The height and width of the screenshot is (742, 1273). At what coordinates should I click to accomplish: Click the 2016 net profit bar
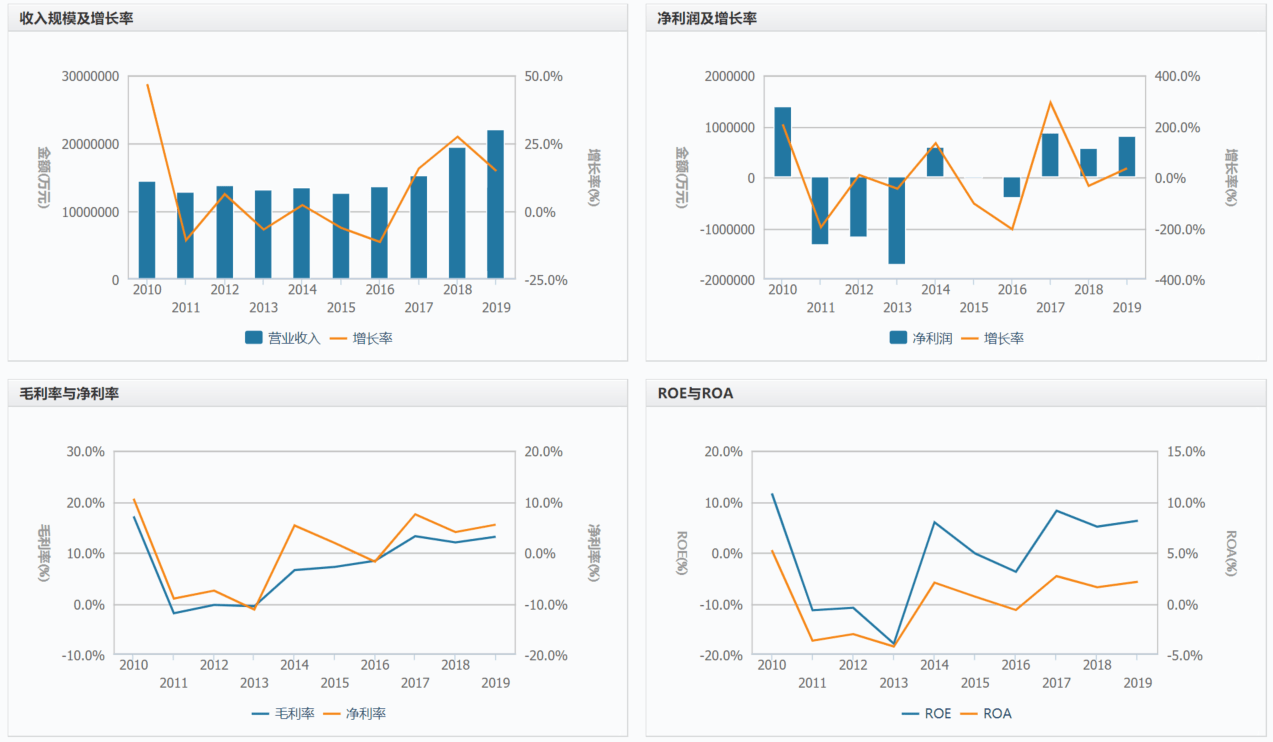1012,187
